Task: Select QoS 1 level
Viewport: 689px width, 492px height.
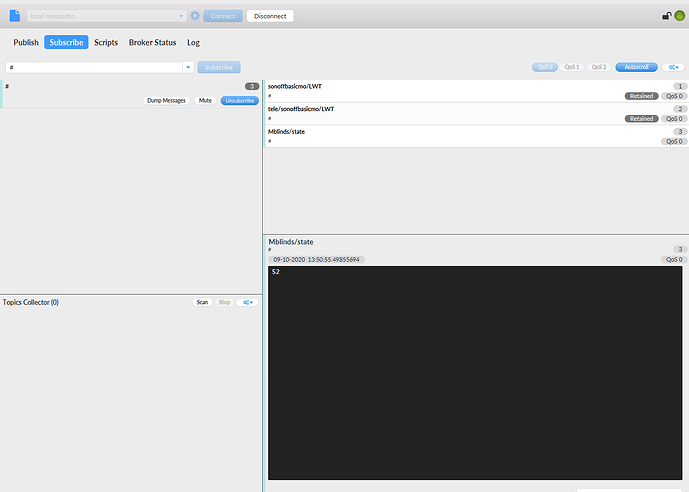Action: (x=572, y=67)
